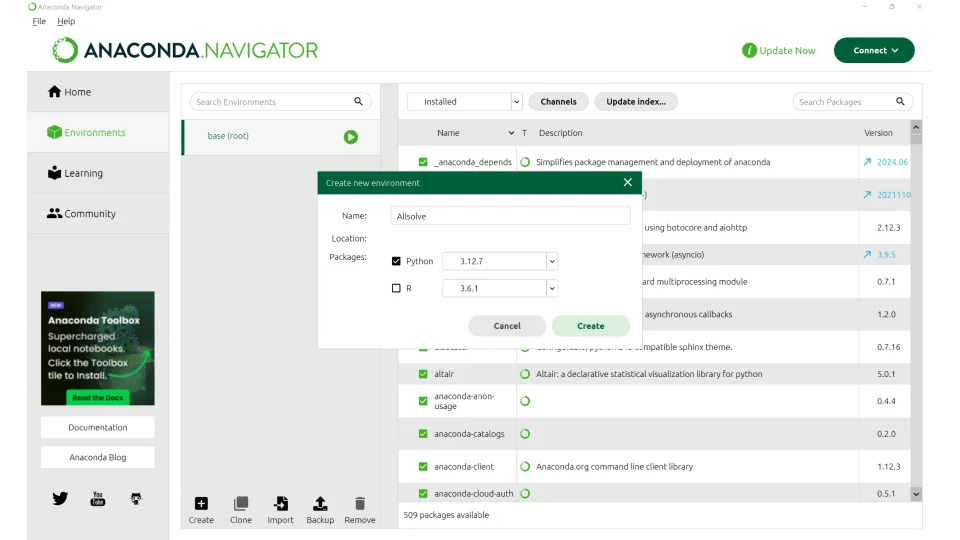Click the Backup environment icon
The height and width of the screenshot is (540, 960).
tap(320, 504)
